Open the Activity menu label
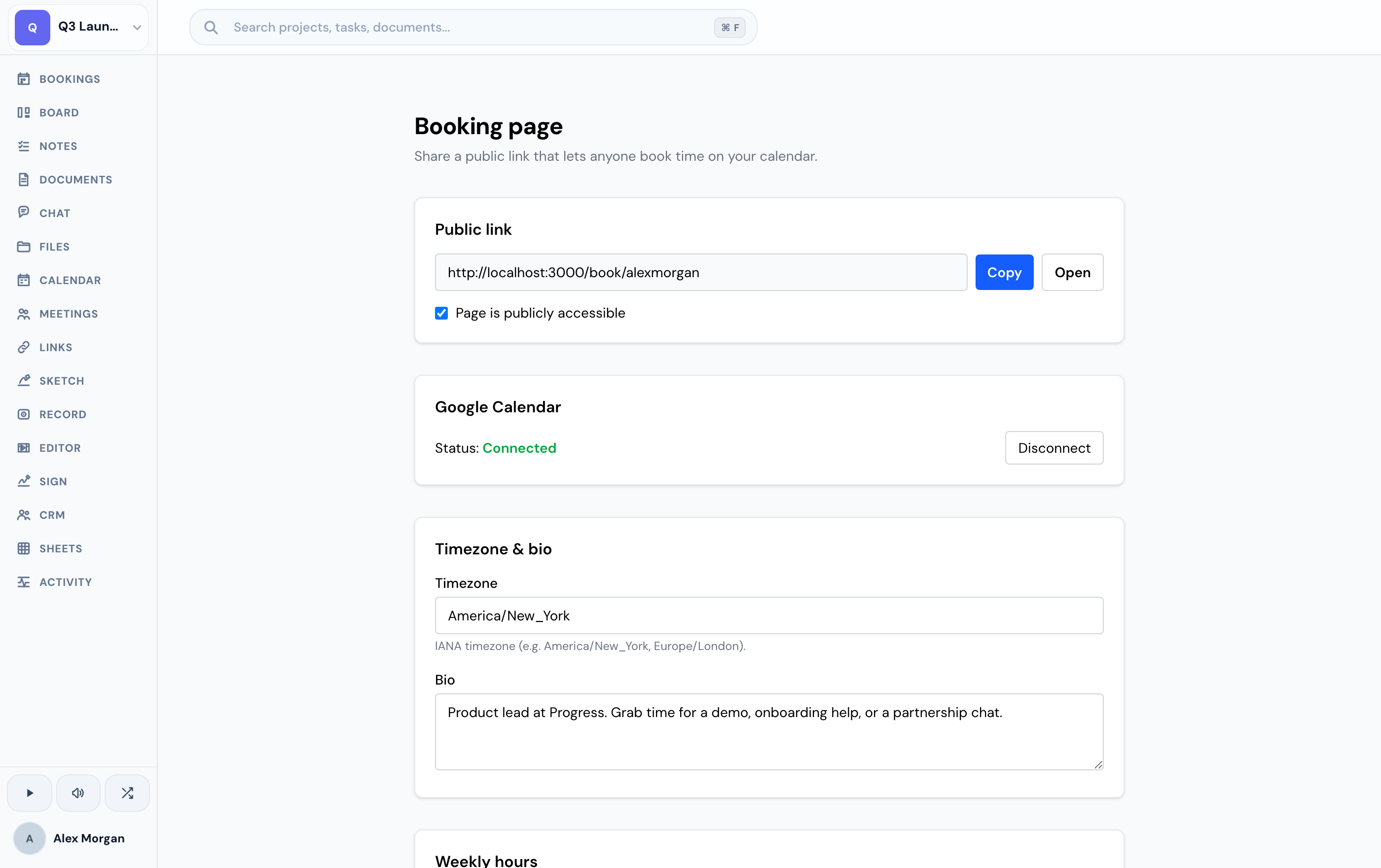 click(66, 582)
